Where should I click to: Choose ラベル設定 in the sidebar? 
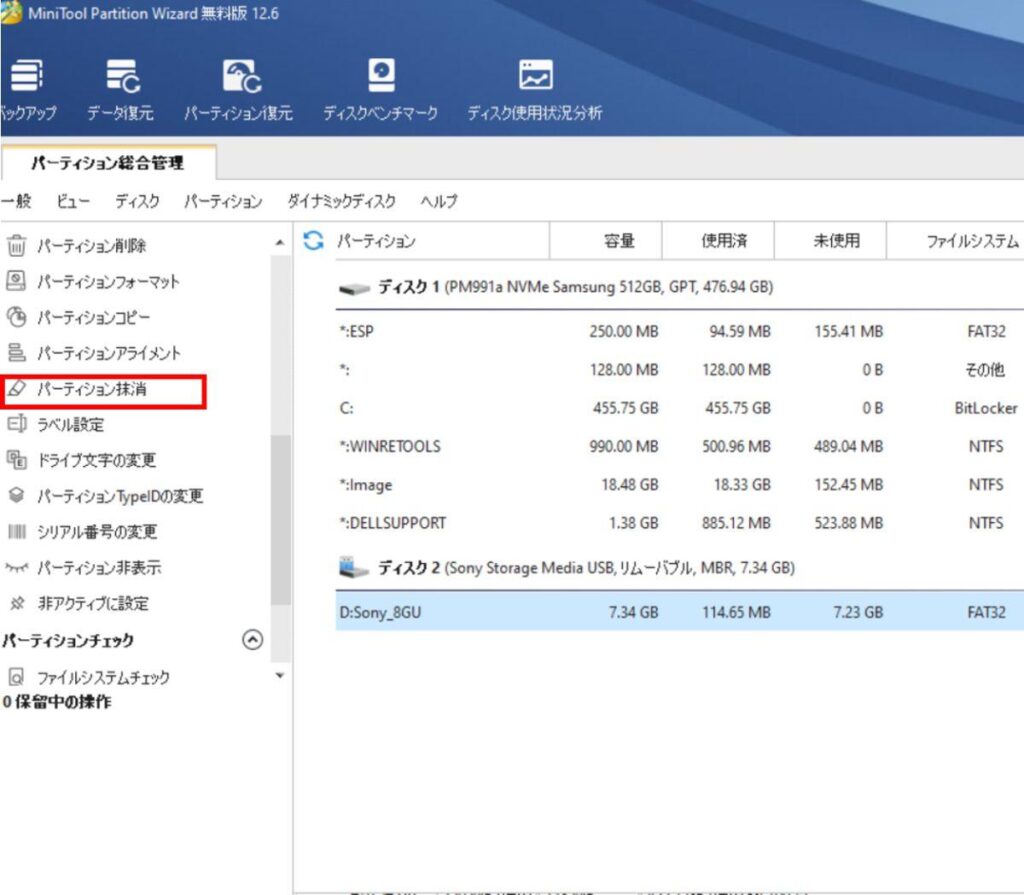coord(71,425)
